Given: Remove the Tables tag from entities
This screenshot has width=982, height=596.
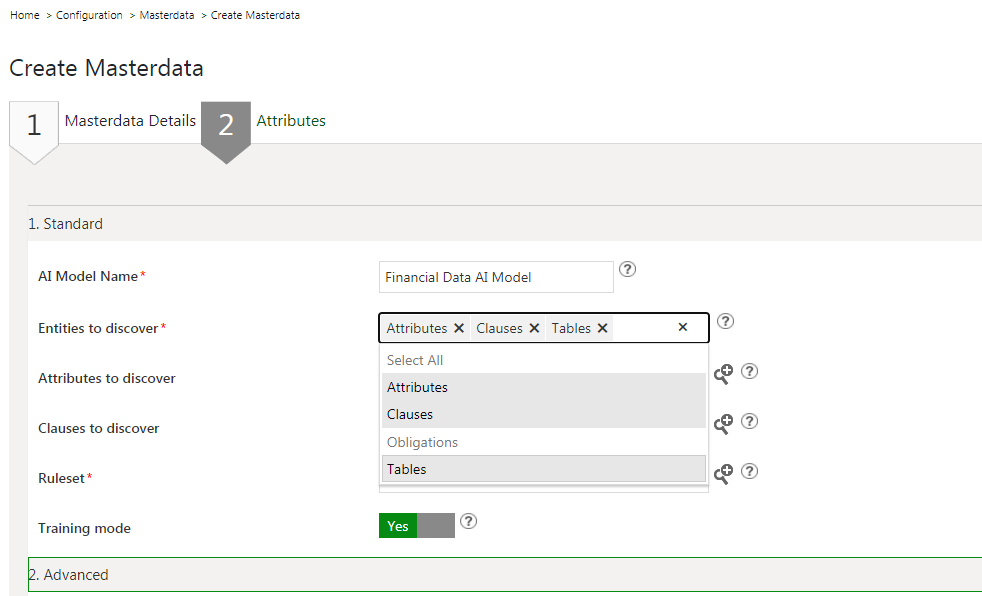Looking at the screenshot, I should (603, 328).
